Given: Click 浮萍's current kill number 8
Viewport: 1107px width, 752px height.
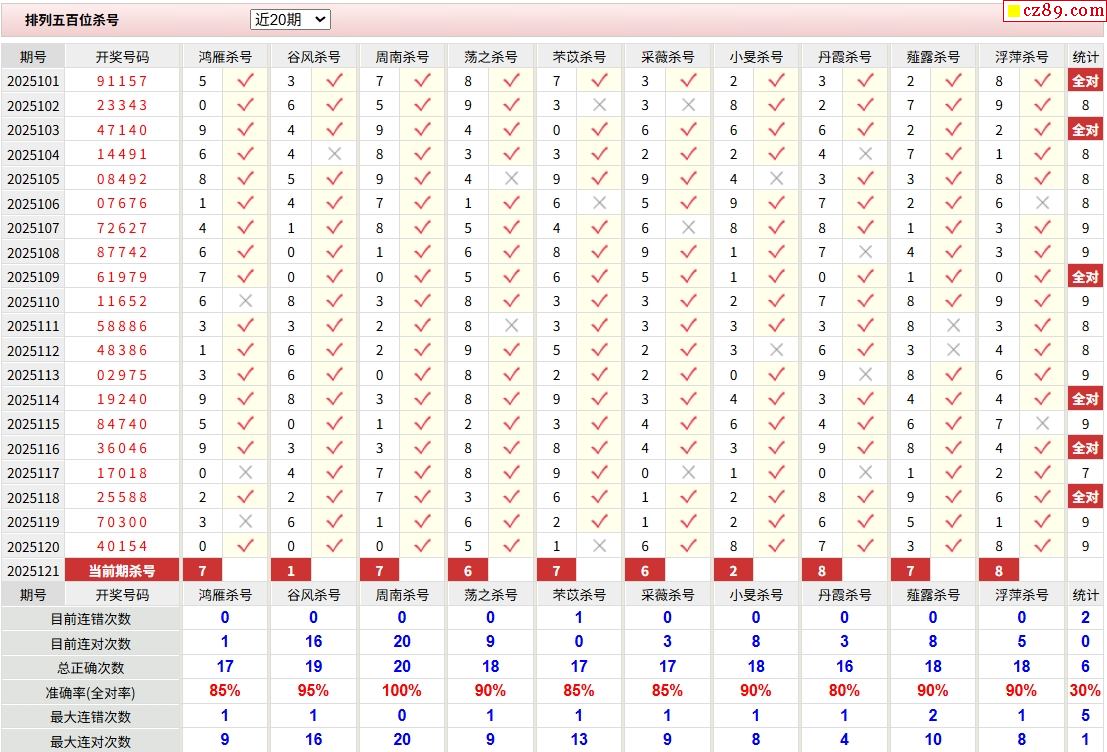Looking at the screenshot, I should [x=999, y=571].
